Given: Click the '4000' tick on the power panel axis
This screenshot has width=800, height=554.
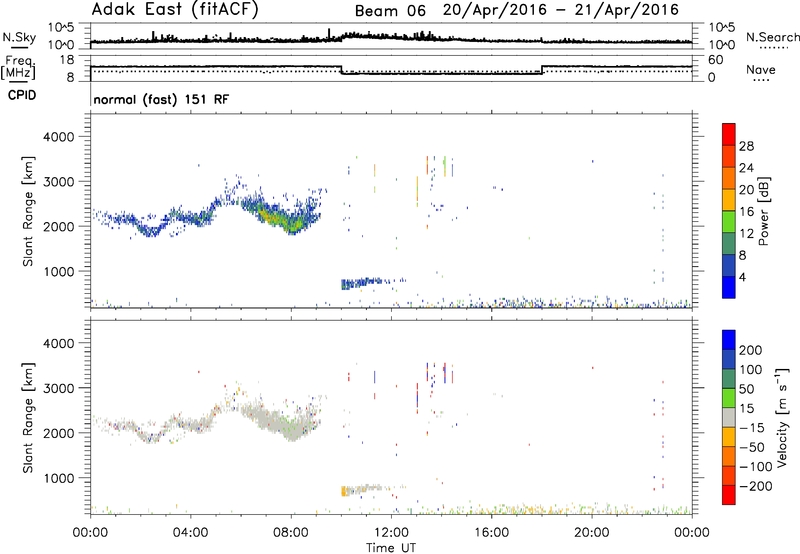Looking at the screenshot, I should tap(58, 137).
